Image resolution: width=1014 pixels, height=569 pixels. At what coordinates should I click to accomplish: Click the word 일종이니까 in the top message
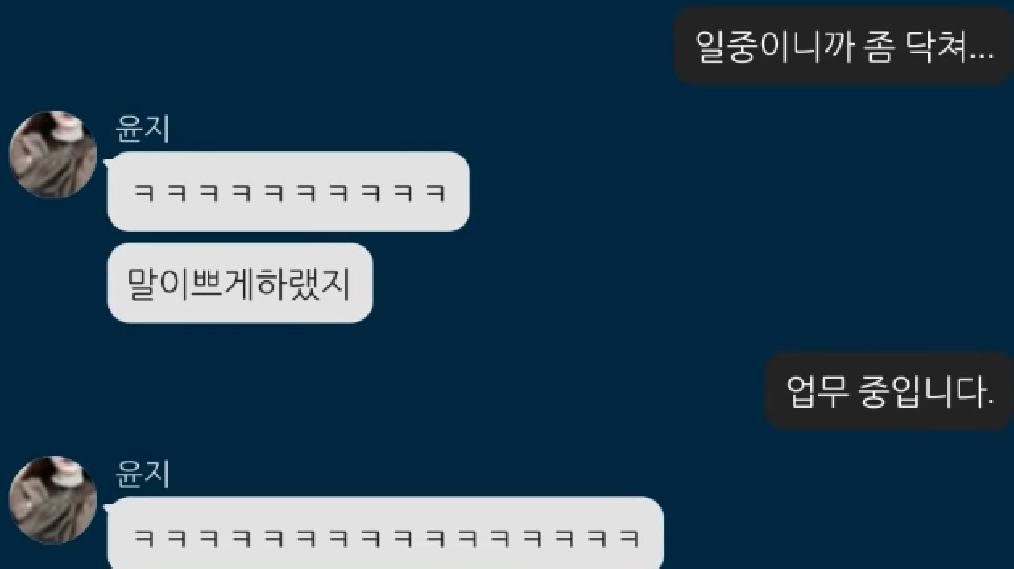coord(774,47)
